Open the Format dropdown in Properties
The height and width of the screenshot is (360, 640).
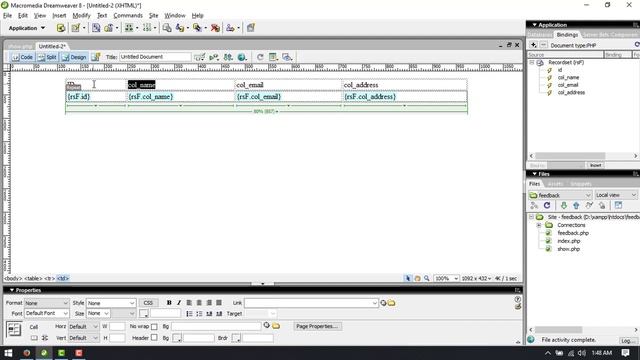pos(46,303)
